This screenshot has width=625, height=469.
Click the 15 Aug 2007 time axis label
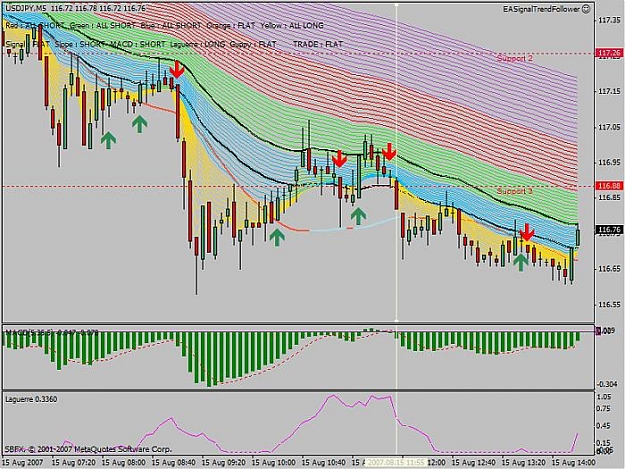22,463
